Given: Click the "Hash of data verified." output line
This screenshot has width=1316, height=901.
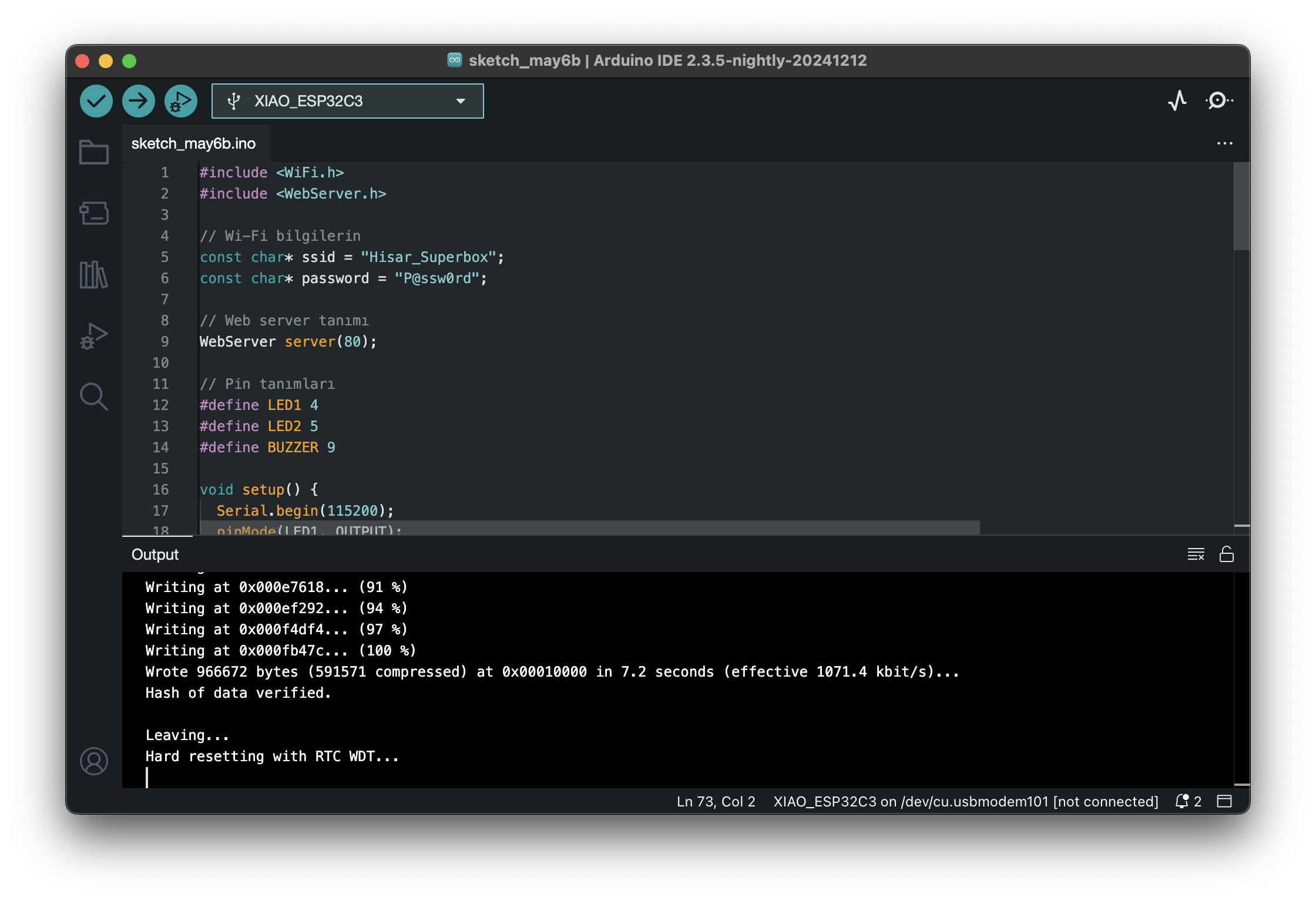Looking at the screenshot, I should (238, 693).
